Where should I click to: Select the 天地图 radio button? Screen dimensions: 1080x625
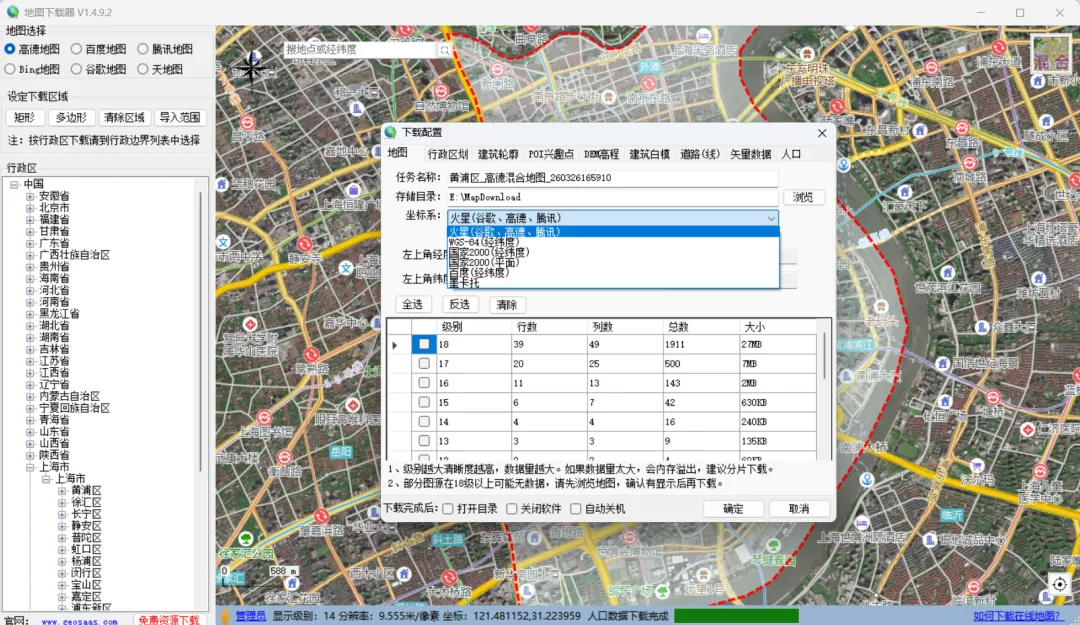pos(143,69)
